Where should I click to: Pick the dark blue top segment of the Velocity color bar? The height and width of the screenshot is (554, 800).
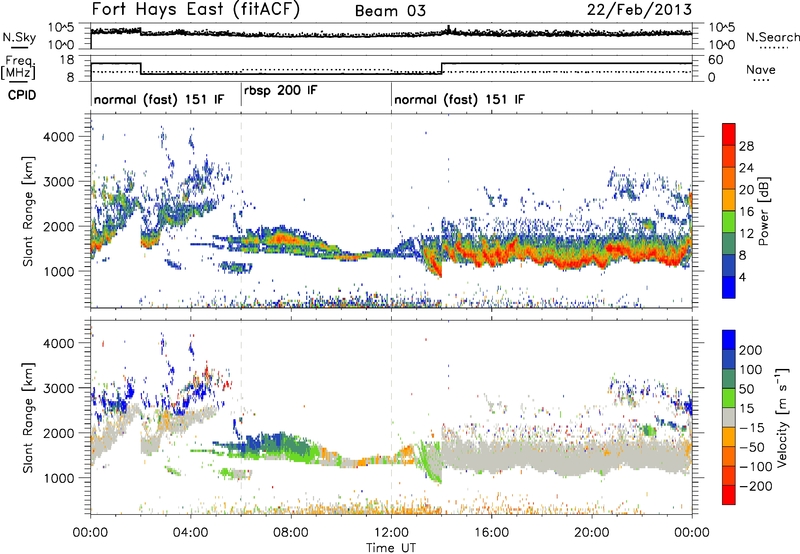pos(729,340)
